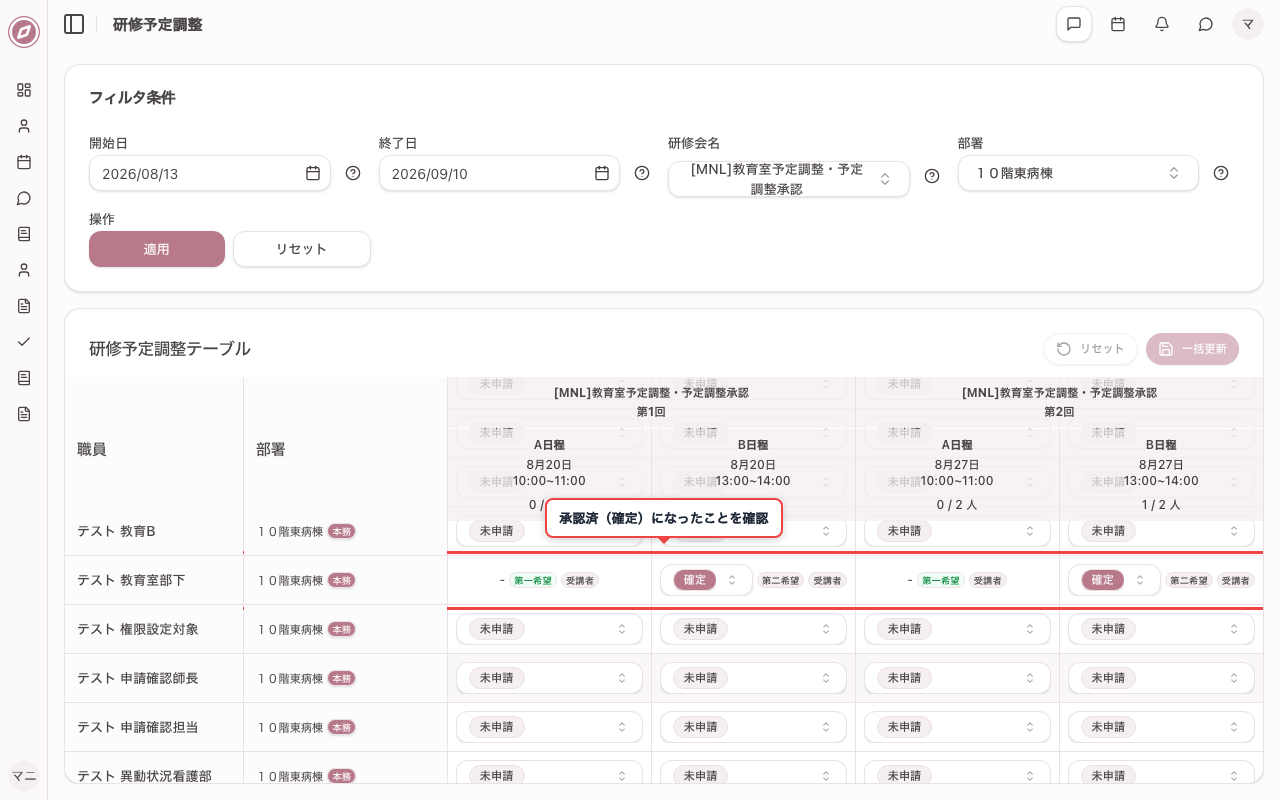Click 0 / 2 人 count under 8月27日 A日程
The width and height of the screenshot is (1280, 800).
pyautogui.click(x=957, y=505)
